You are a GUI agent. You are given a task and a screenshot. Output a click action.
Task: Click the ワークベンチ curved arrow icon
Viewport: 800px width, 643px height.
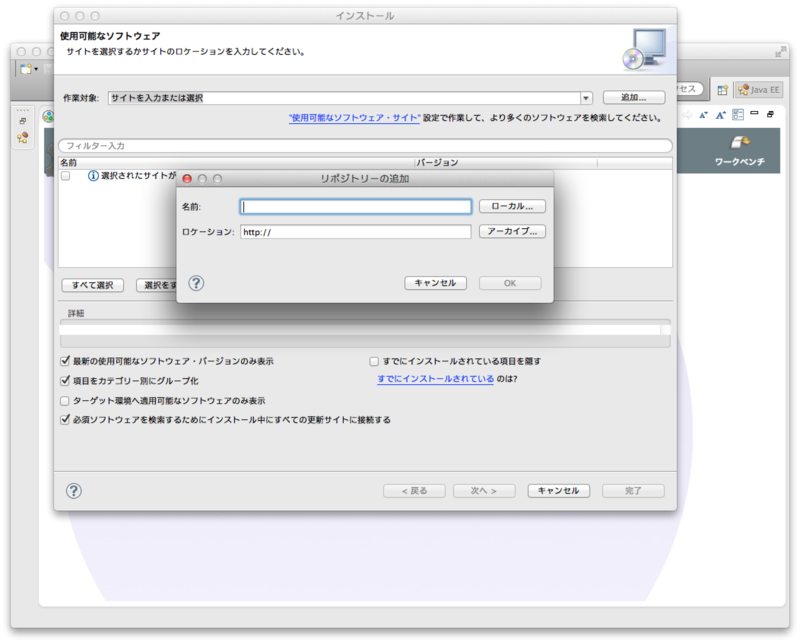(740, 140)
